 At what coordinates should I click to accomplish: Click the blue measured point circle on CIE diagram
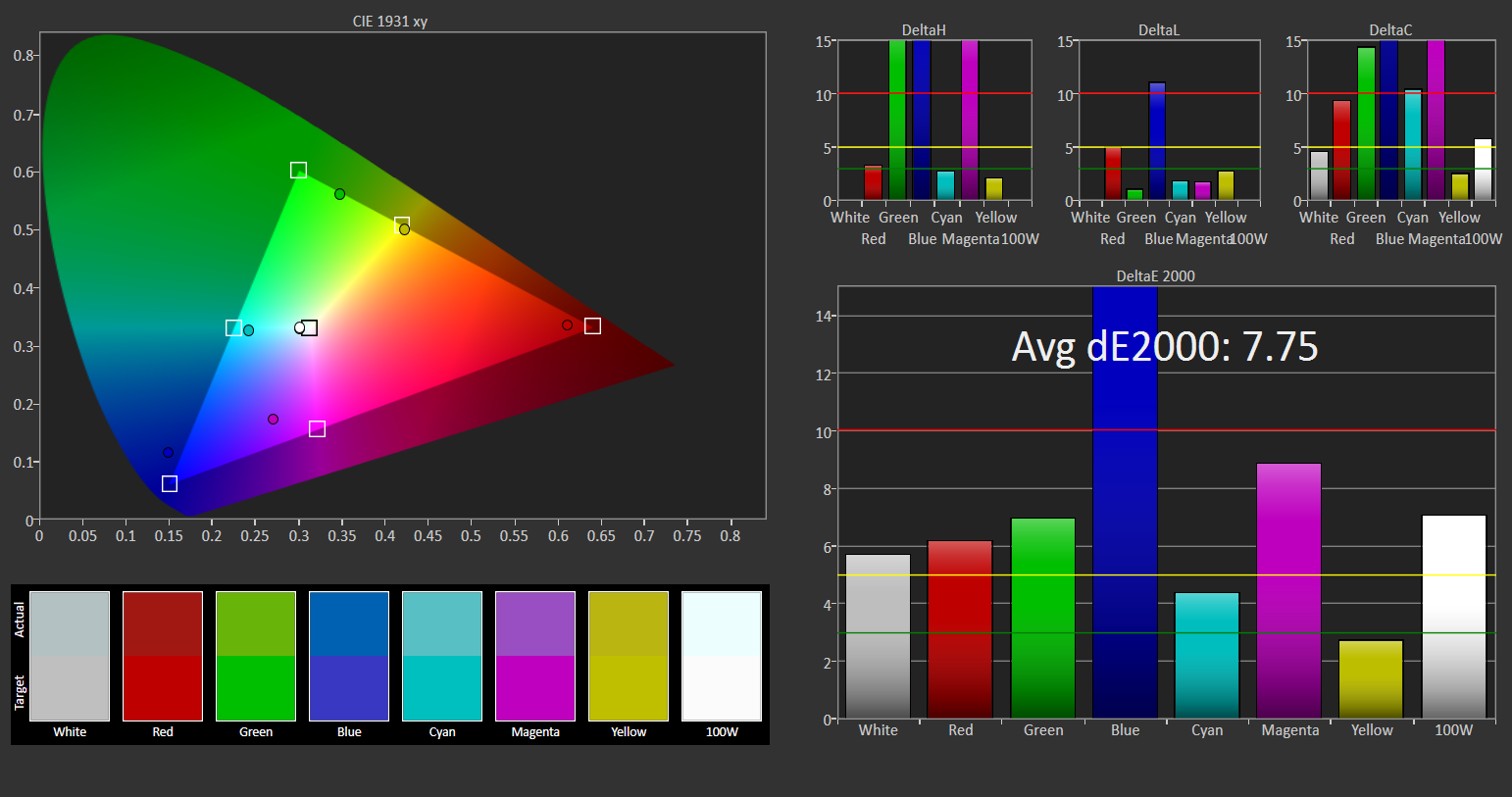click(168, 453)
